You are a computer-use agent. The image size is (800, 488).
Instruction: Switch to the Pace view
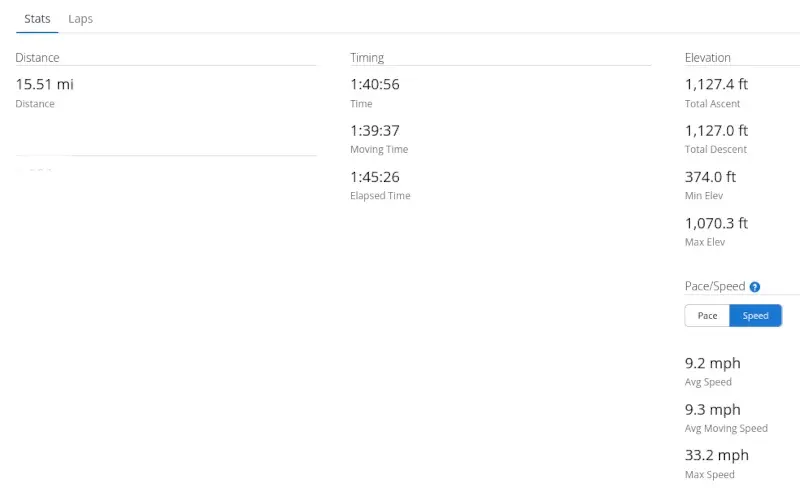pos(707,315)
